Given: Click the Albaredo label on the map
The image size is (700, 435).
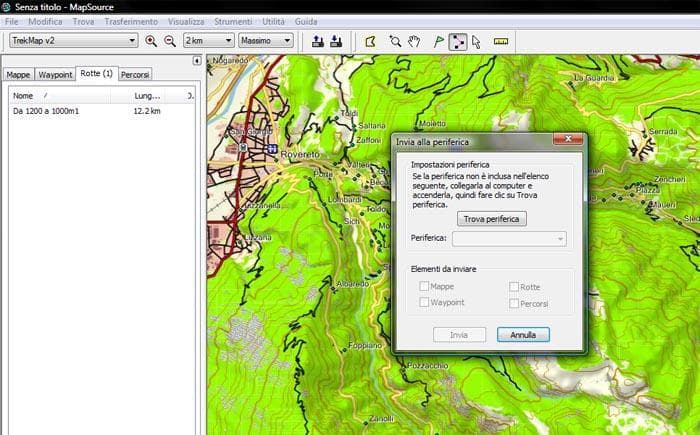Looking at the screenshot, I should pos(352,284).
